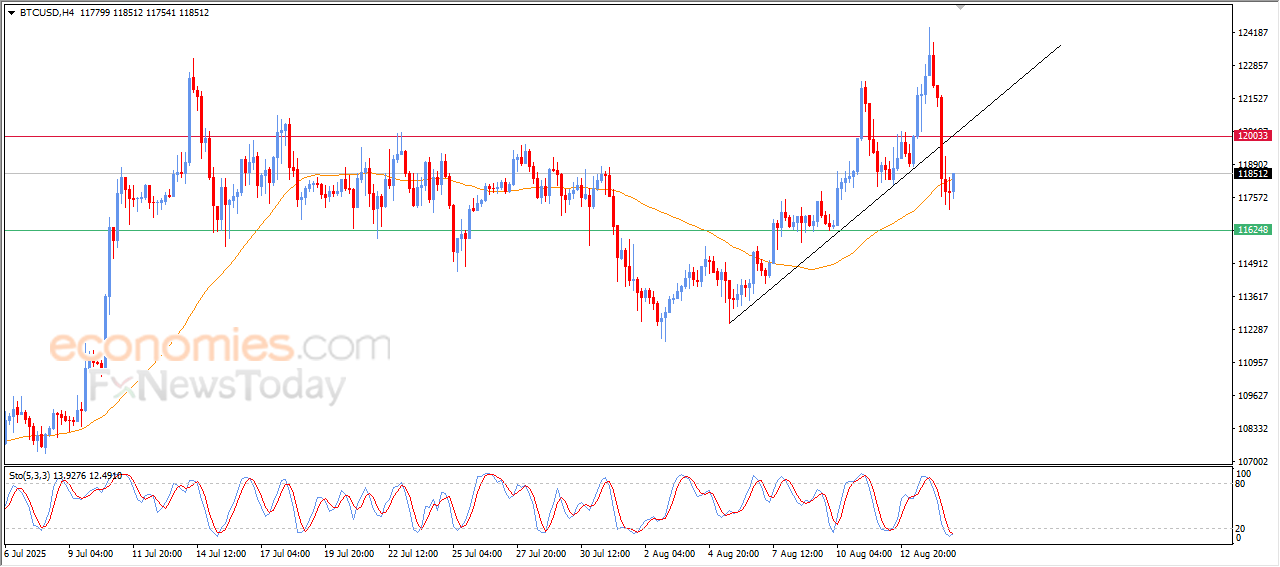The width and height of the screenshot is (1280, 567).
Task: Click the red 120033 price label
Action: coord(1253,135)
